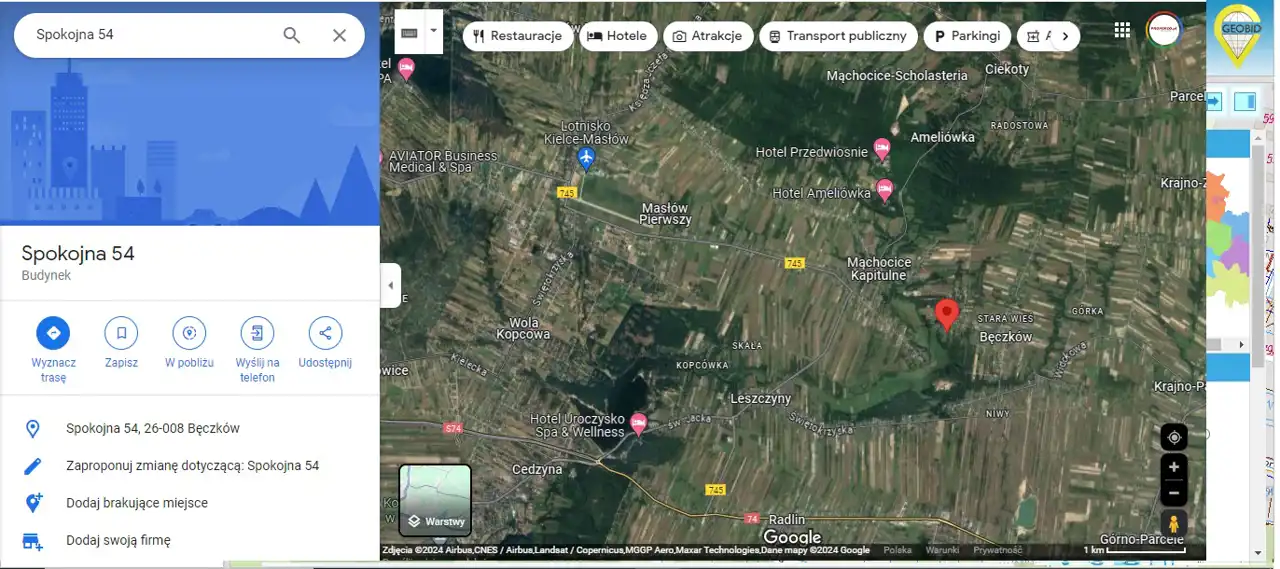
Task: Click Wyznacz trasę directions icon
Action: point(53,333)
